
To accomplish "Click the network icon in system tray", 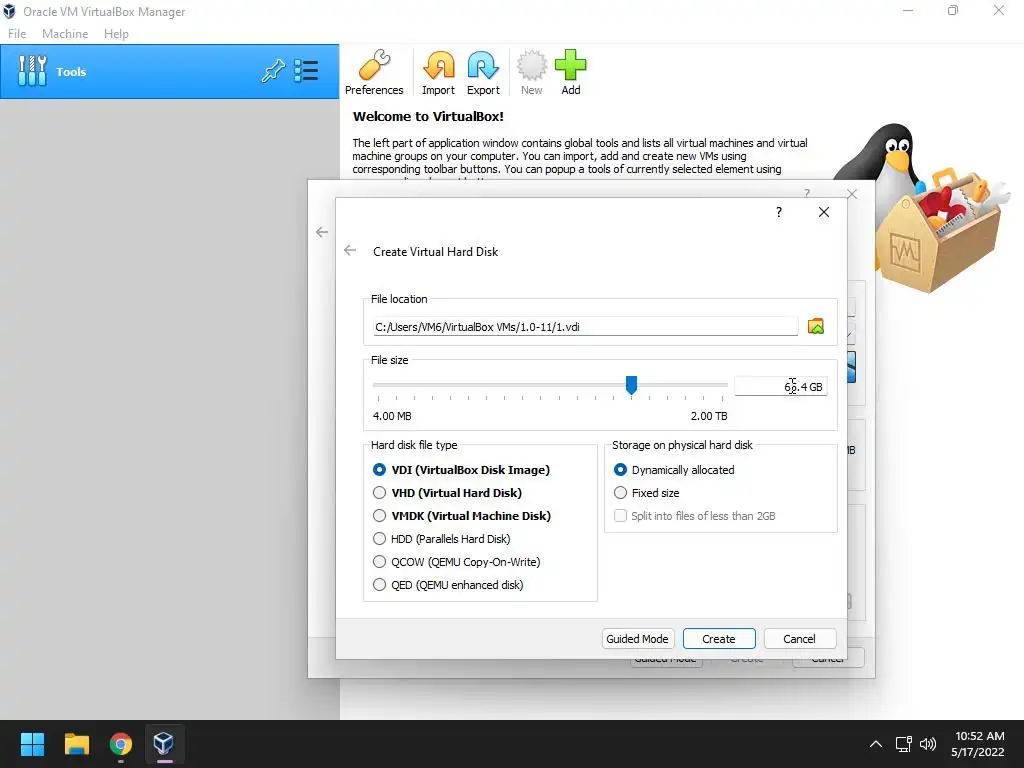I will (x=903, y=744).
